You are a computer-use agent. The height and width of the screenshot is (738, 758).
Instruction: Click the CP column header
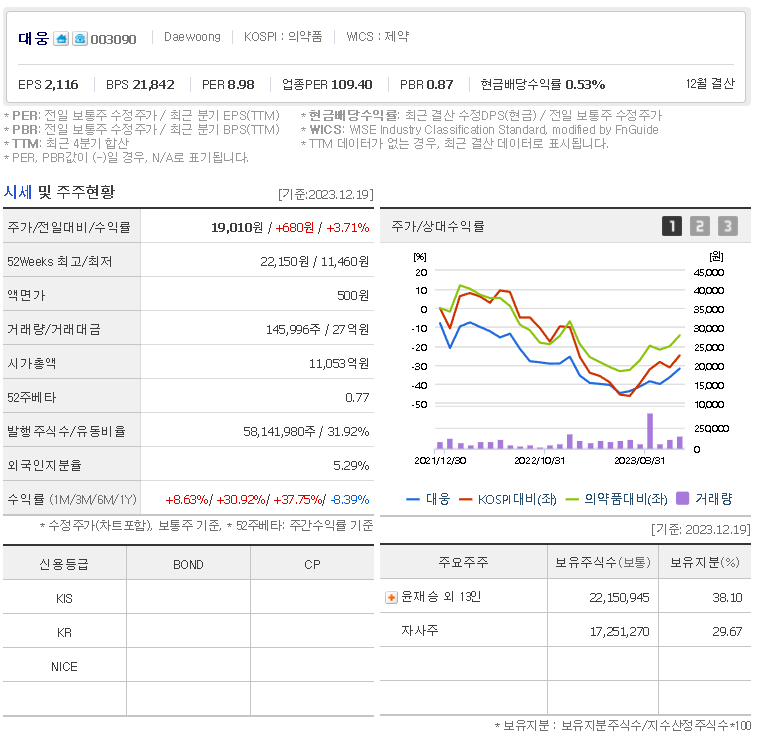[x=312, y=564]
